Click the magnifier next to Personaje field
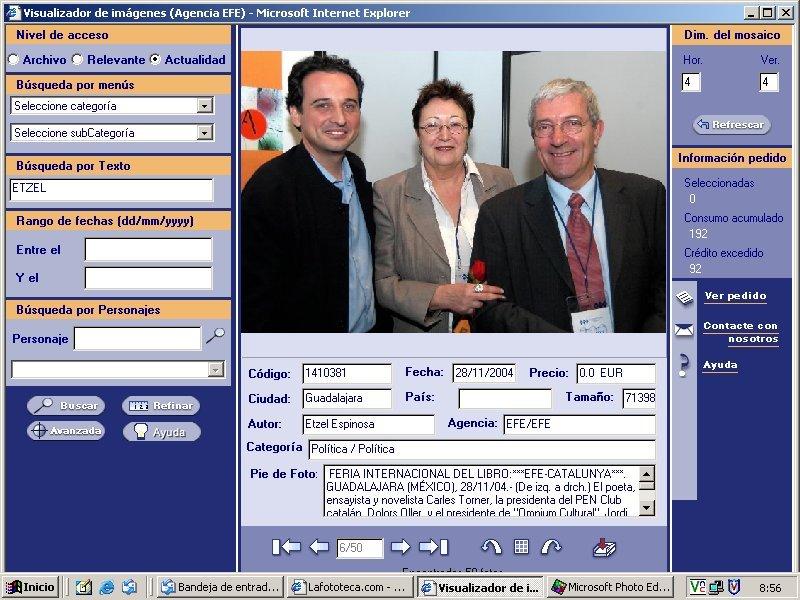This screenshot has height=600, width=800. tap(215, 336)
